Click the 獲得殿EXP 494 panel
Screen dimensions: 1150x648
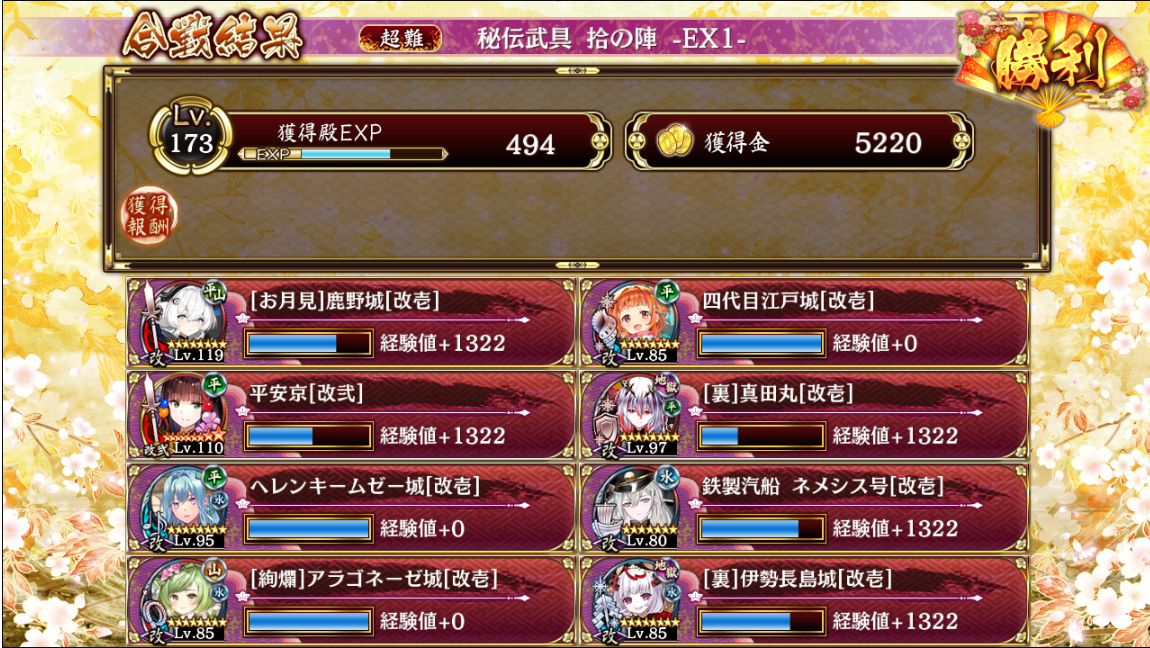tap(414, 141)
